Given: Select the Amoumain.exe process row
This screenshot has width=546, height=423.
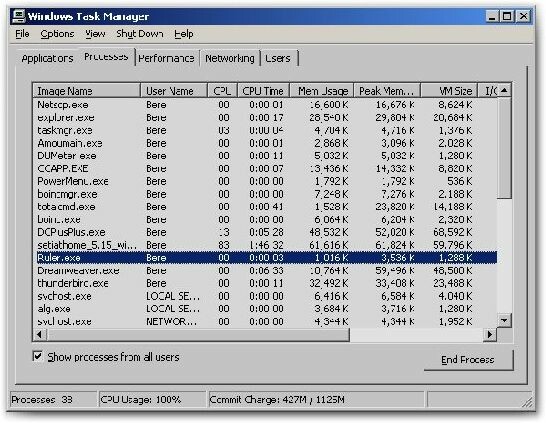Looking at the screenshot, I should point(265,143).
